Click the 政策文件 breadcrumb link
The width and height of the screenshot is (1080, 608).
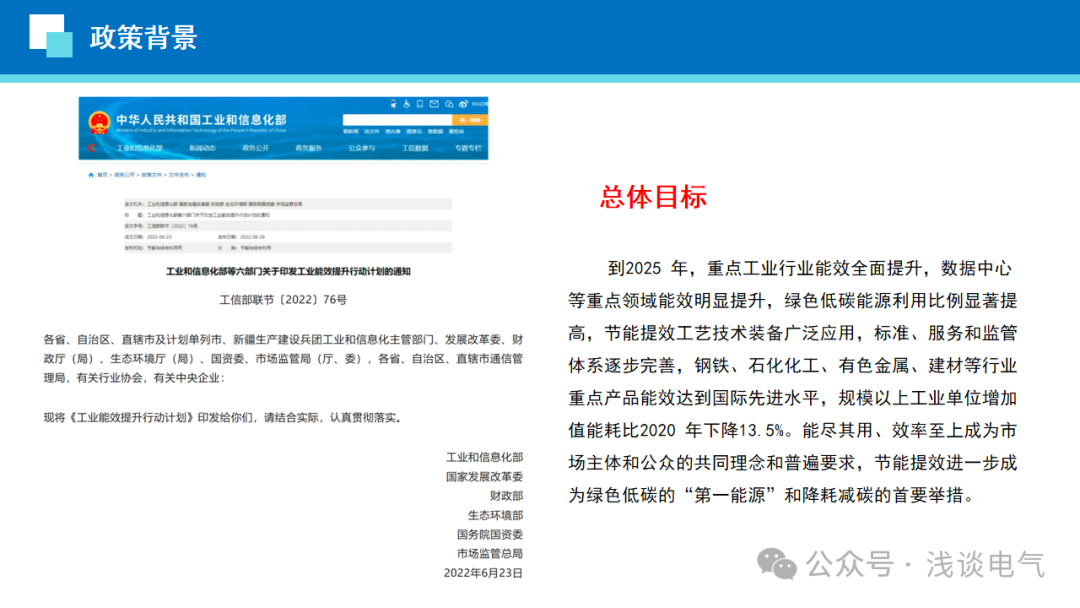(x=152, y=175)
